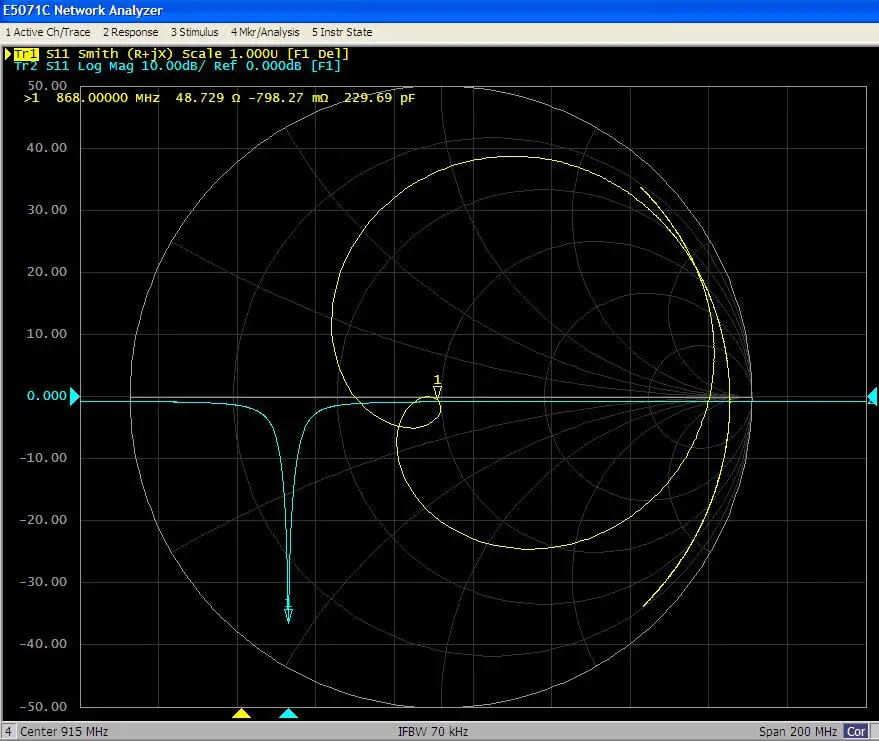Click the right cyan reference level arrow

tap(872, 396)
